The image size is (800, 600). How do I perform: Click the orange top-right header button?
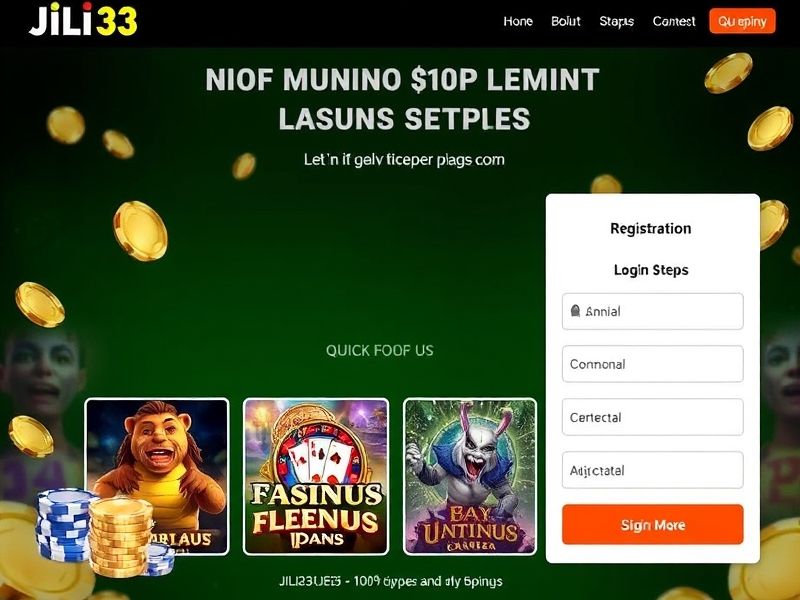point(742,21)
